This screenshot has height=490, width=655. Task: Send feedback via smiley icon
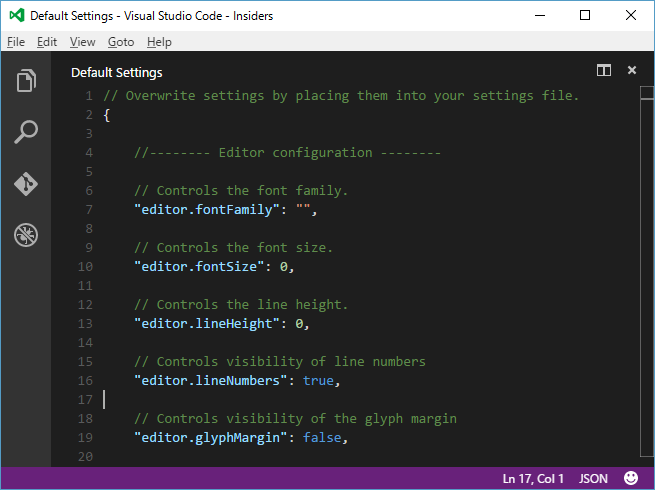(631, 478)
